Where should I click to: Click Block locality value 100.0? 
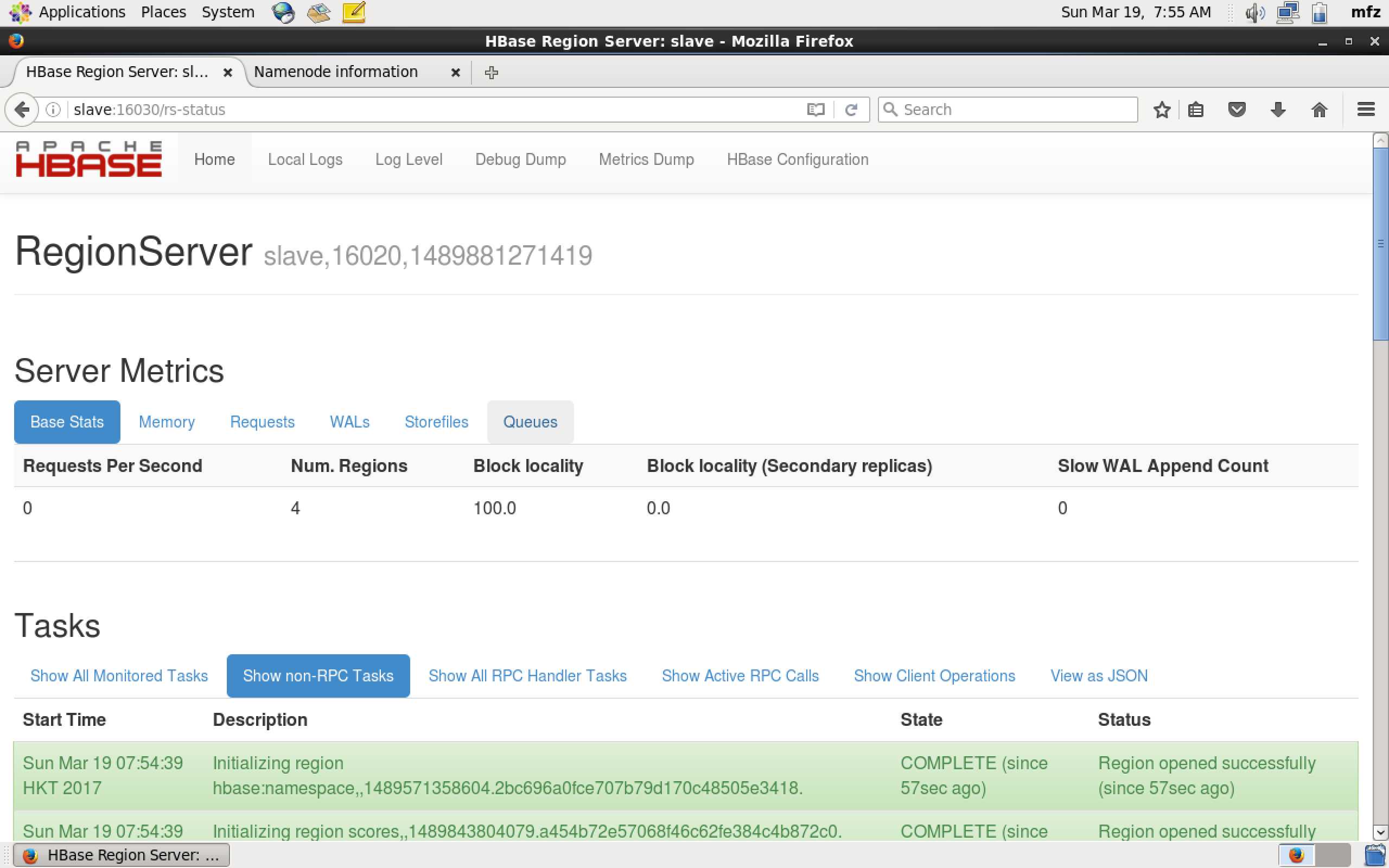point(495,508)
